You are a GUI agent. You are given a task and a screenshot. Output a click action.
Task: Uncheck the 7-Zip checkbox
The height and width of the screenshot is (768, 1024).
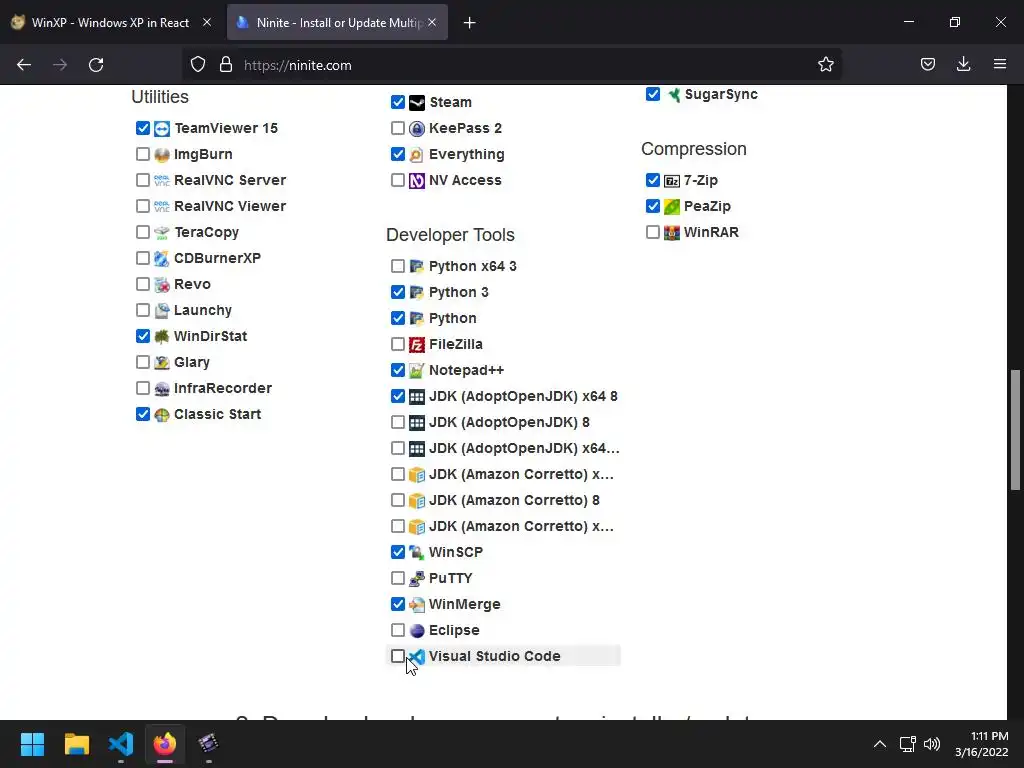(x=652, y=180)
